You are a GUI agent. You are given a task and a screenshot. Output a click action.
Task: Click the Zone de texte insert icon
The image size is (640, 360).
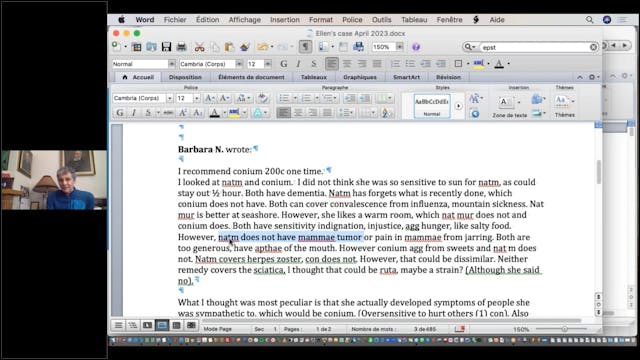506,102
